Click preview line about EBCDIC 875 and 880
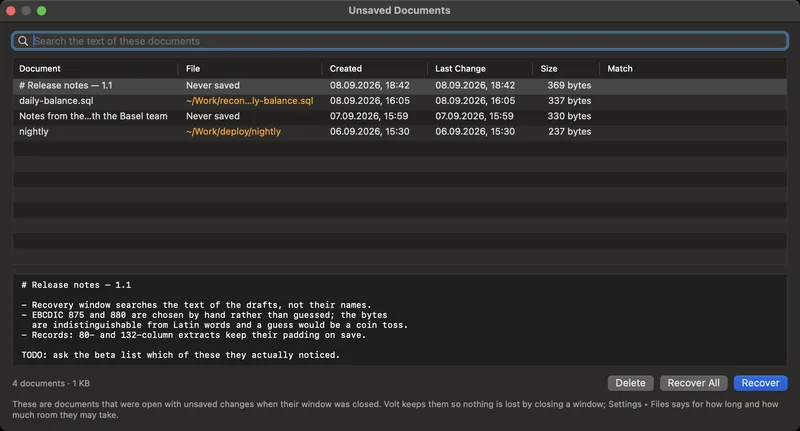 click(204, 315)
